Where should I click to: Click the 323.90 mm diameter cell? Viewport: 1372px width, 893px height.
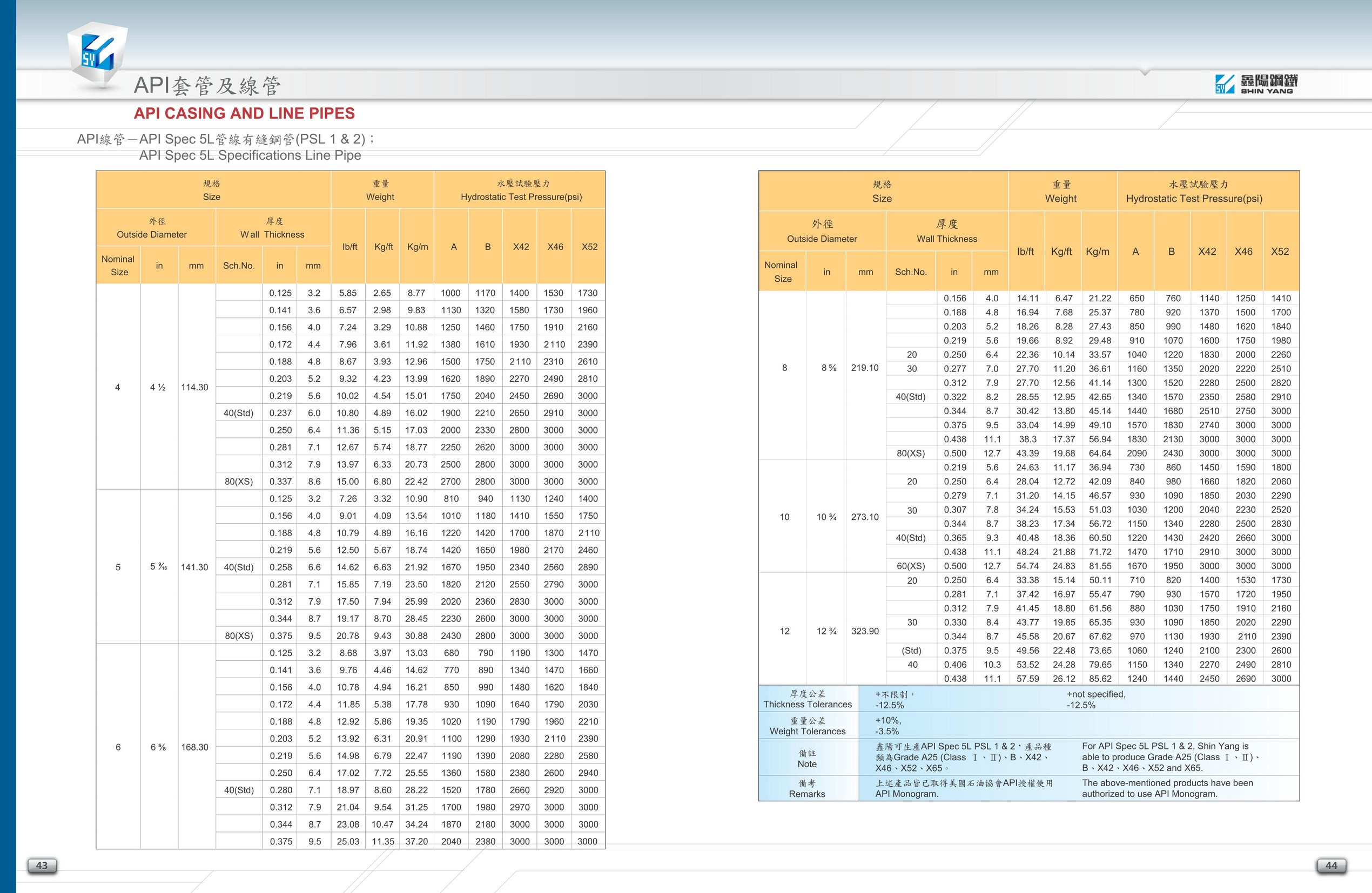(x=865, y=631)
